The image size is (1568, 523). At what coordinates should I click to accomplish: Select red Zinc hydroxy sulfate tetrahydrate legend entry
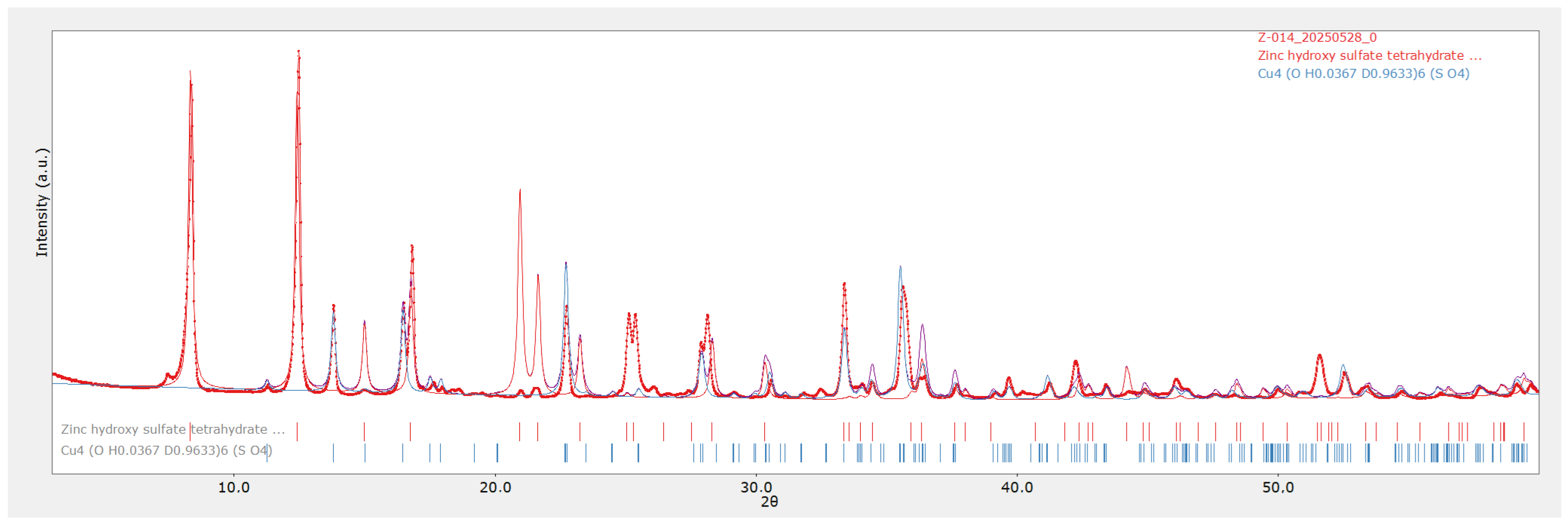point(1369,56)
